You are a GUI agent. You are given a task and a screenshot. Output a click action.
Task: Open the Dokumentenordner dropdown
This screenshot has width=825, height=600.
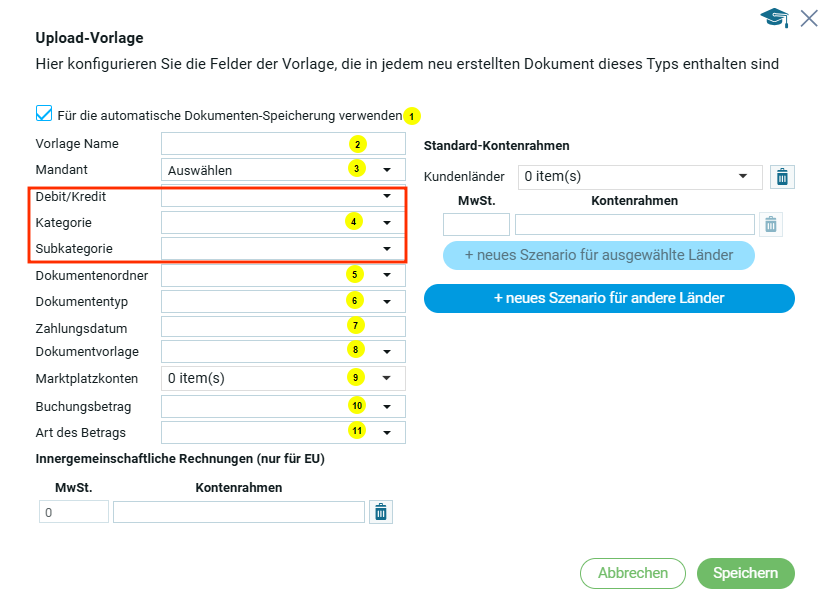(387, 274)
